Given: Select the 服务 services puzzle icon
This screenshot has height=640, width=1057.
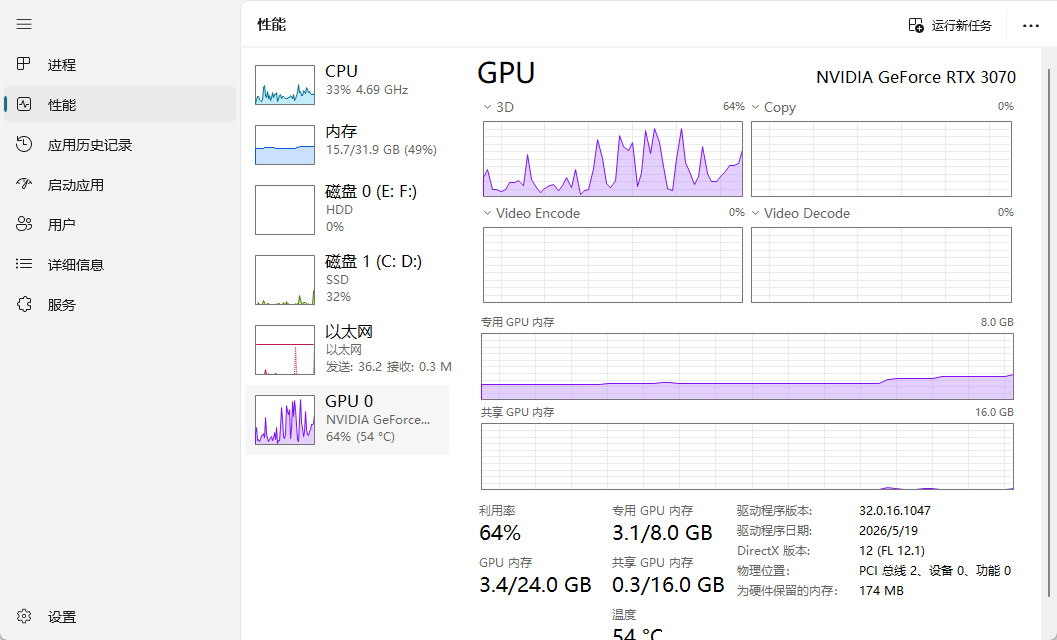Looking at the screenshot, I should point(24,304).
